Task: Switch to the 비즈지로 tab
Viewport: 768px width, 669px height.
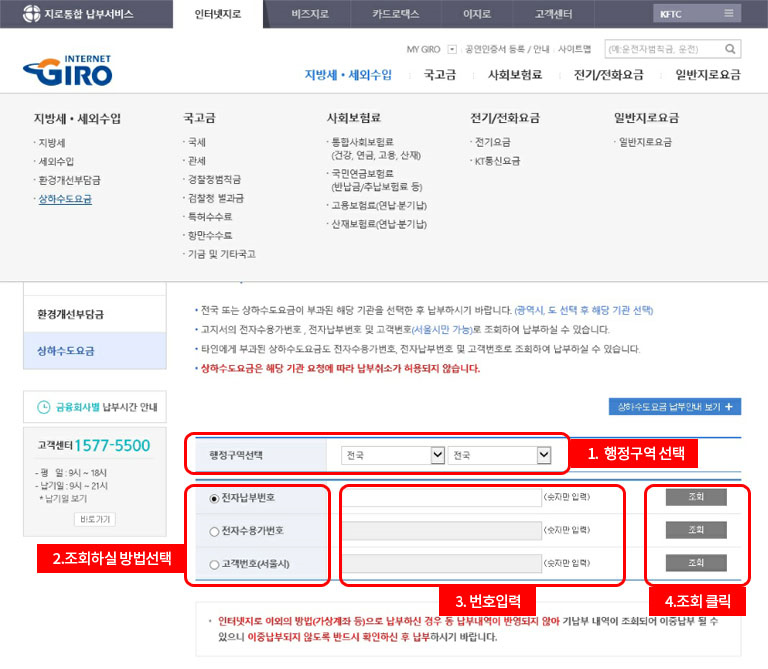Action: [x=310, y=14]
